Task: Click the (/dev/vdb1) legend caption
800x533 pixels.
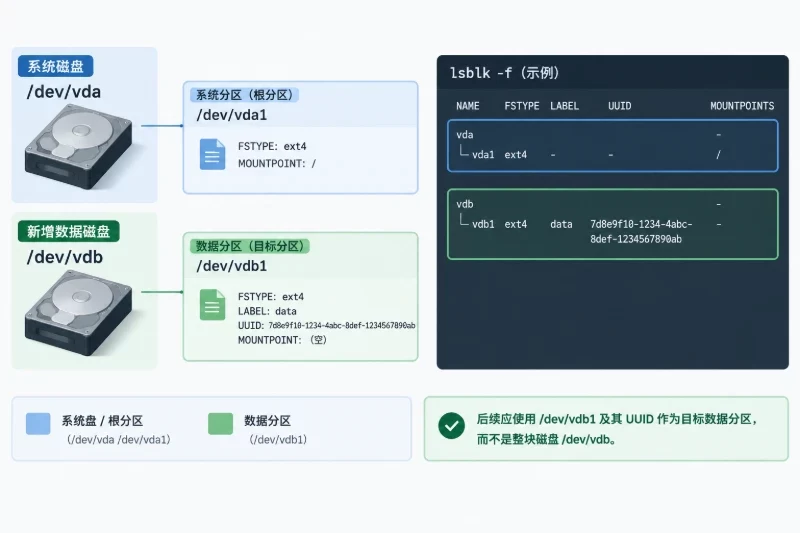Action: click(279, 440)
